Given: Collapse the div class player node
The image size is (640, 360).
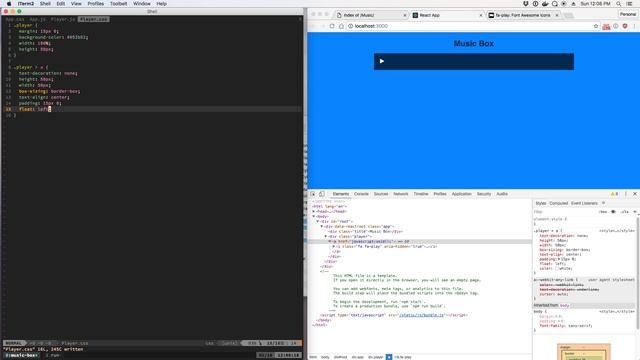Looking at the screenshot, I should point(326,236).
